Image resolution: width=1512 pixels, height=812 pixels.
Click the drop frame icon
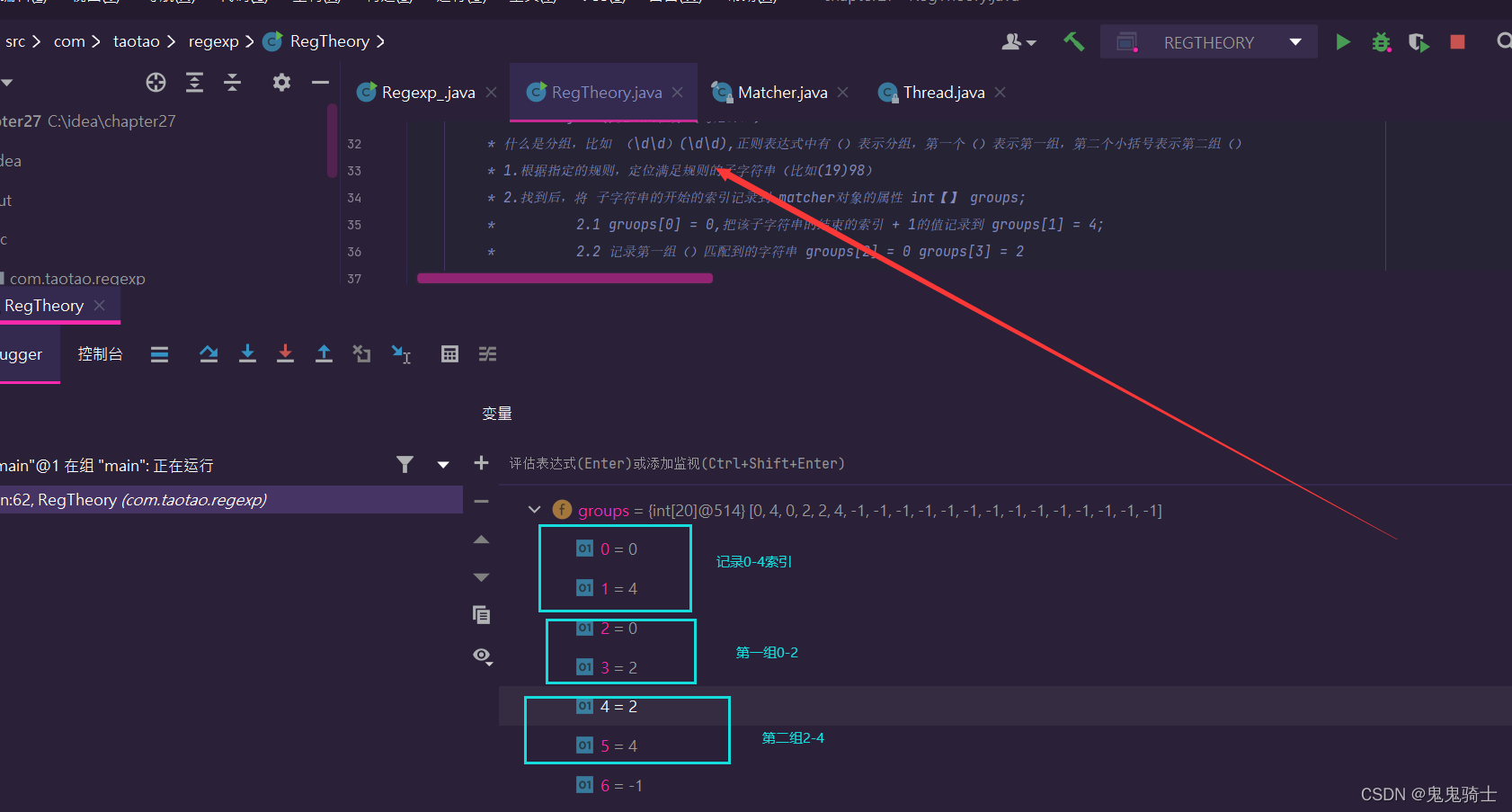click(x=361, y=354)
